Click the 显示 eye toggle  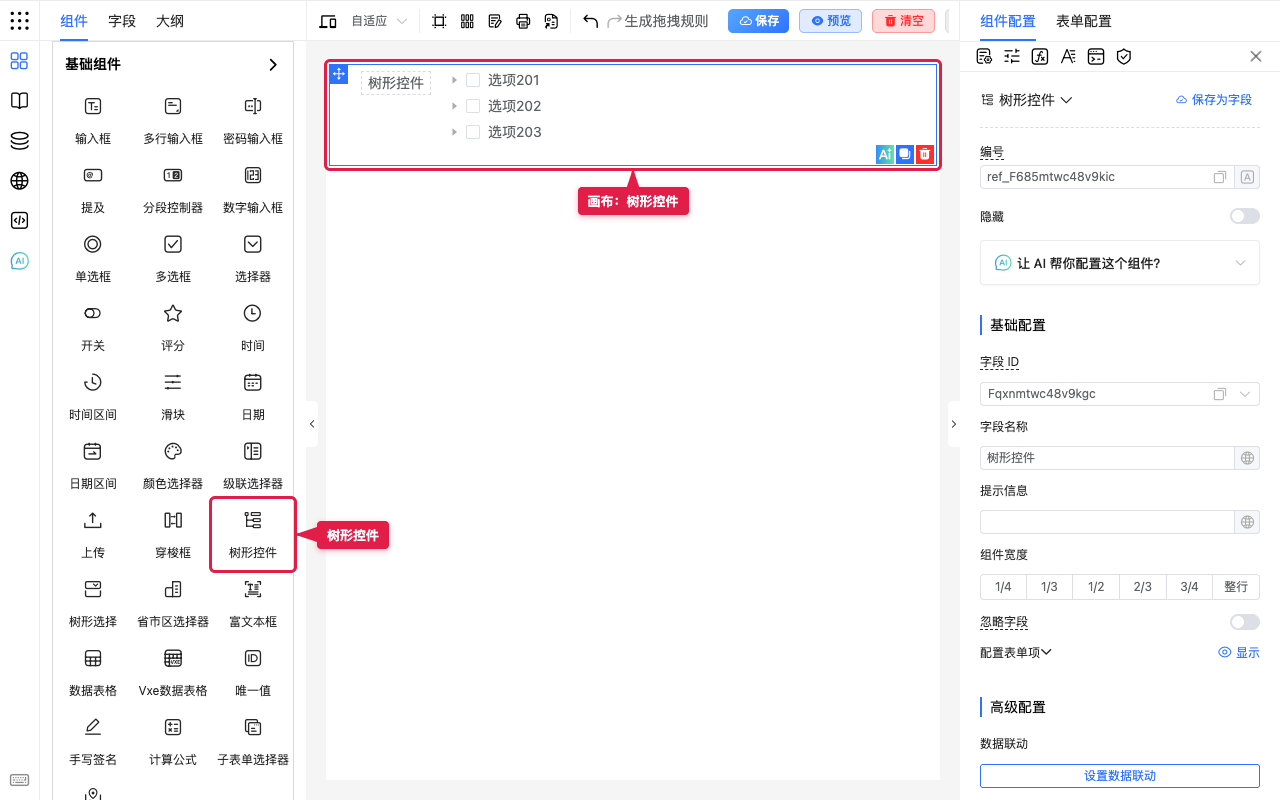coord(1239,652)
